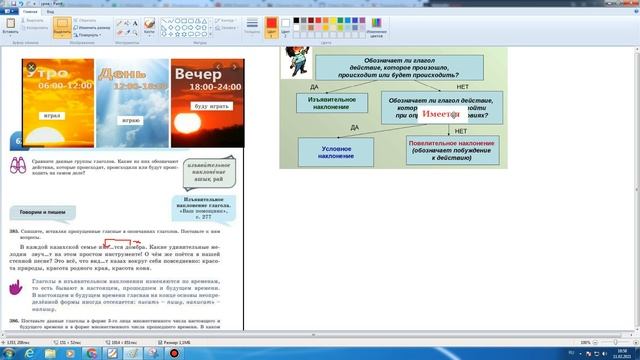Open Customize Quick Access Toolbar dropdown

point(35,3)
